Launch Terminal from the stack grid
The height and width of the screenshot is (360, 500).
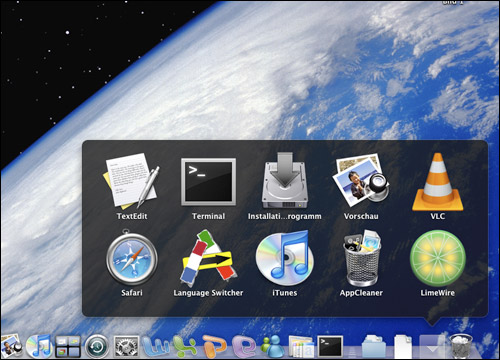coord(208,182)
